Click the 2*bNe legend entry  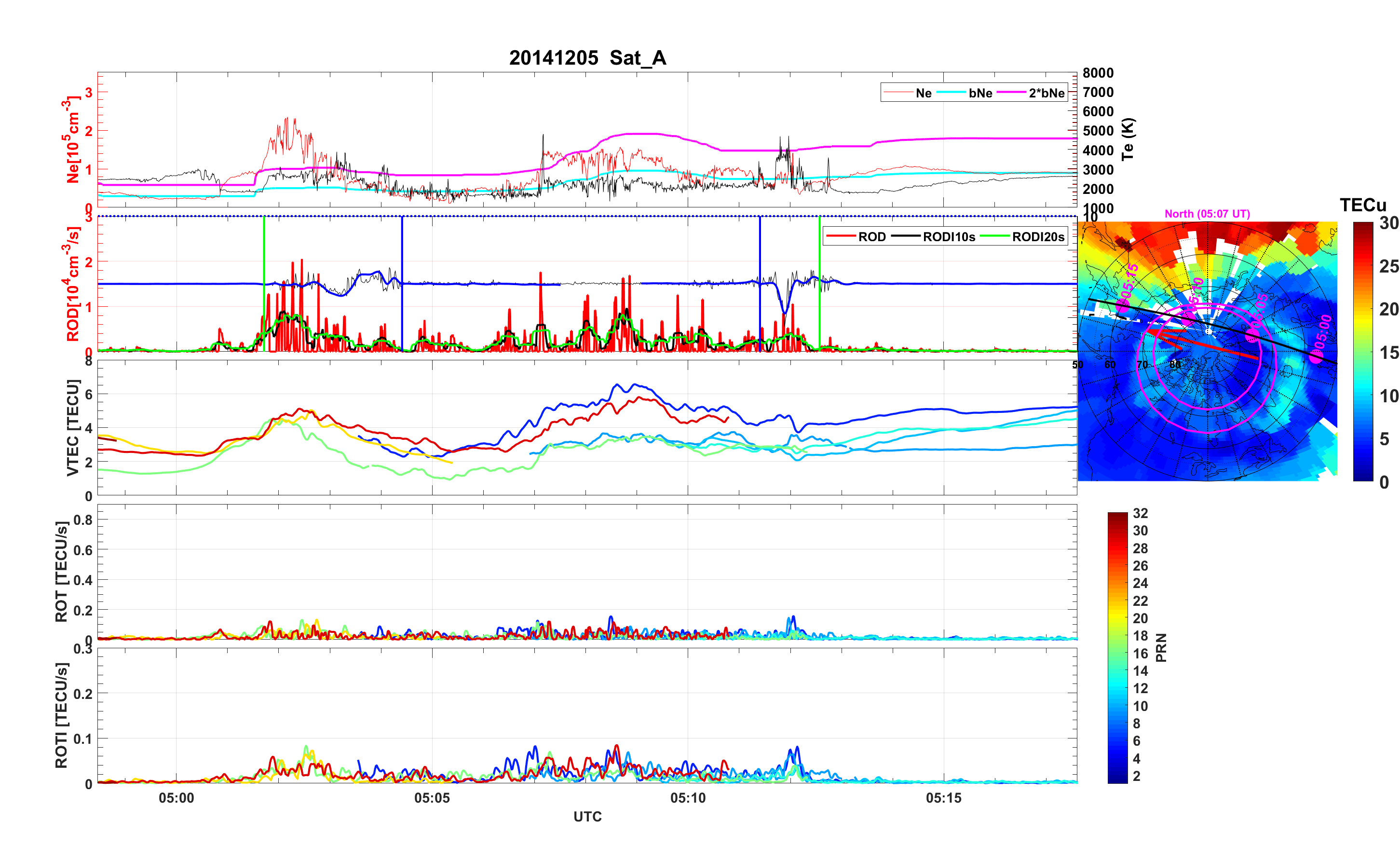(1046, 93)
